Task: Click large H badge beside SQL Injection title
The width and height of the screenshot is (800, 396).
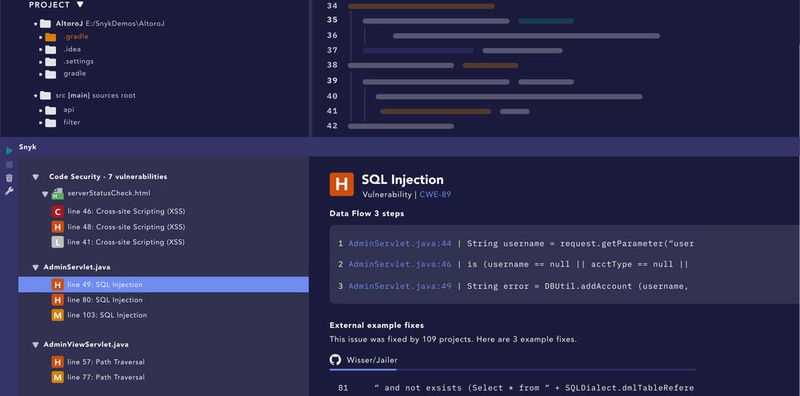Action: point(341,184)
